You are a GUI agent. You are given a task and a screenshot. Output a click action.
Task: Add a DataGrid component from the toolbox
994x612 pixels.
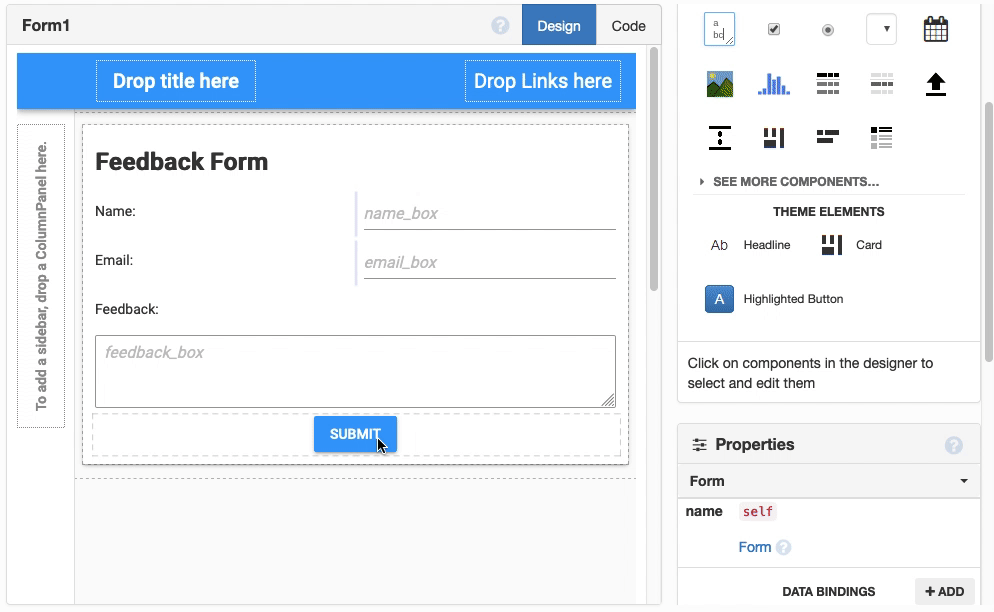827,83
